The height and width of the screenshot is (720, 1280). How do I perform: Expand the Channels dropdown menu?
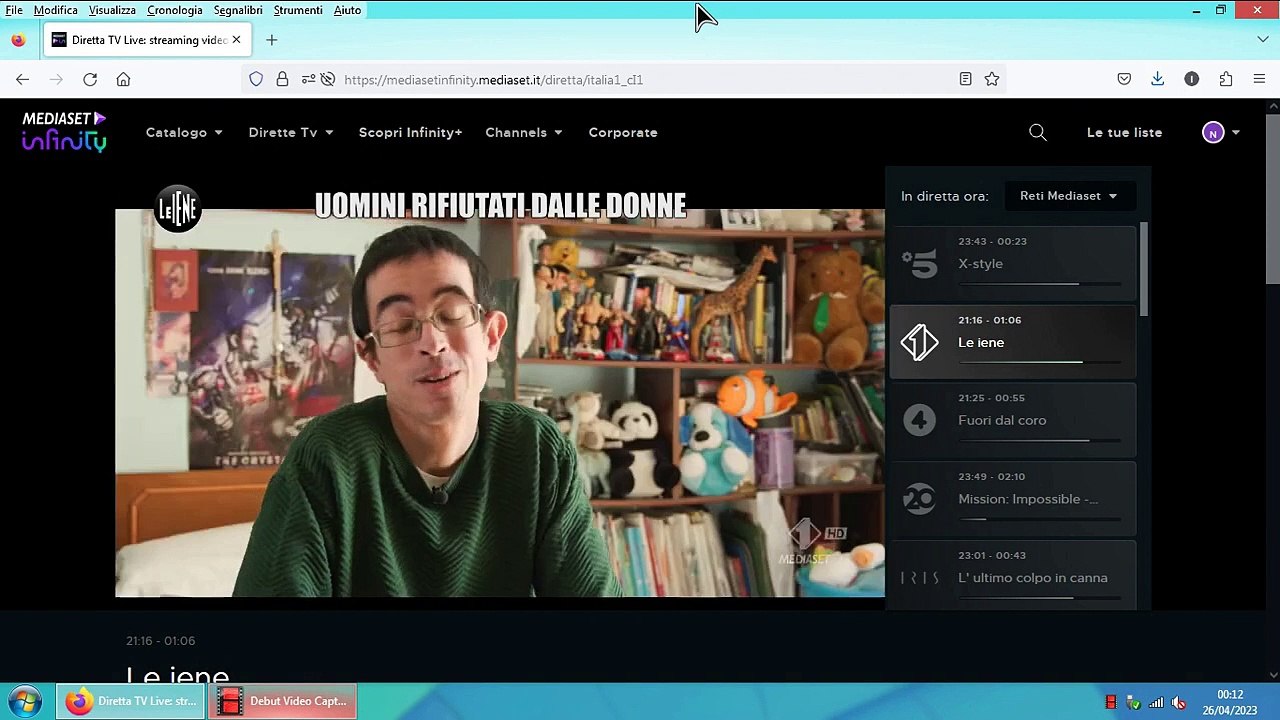point(524,132)
